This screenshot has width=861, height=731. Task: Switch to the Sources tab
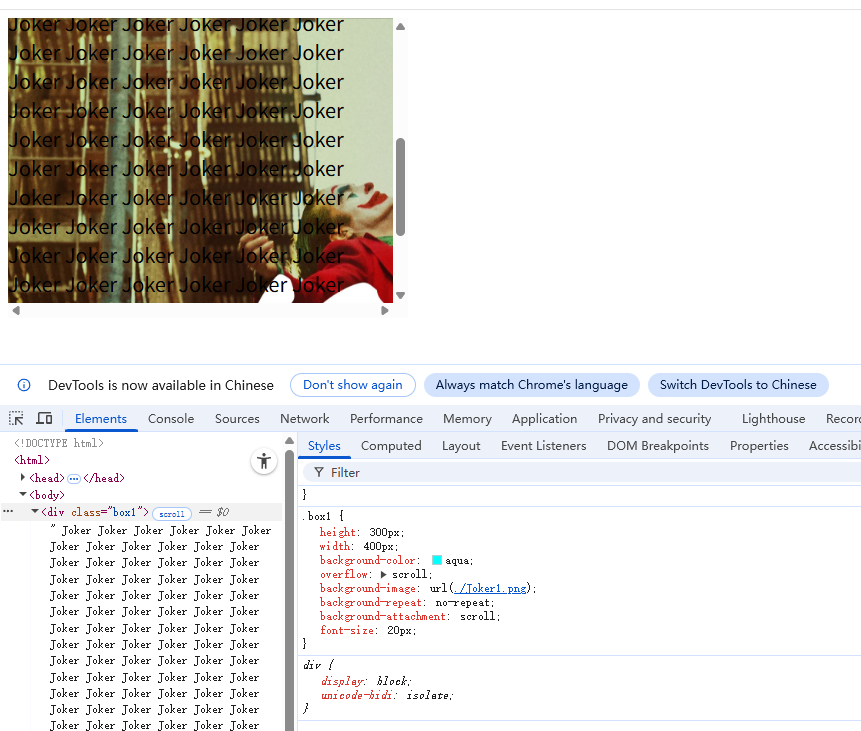pyautogui.click(x=237, y=418)
